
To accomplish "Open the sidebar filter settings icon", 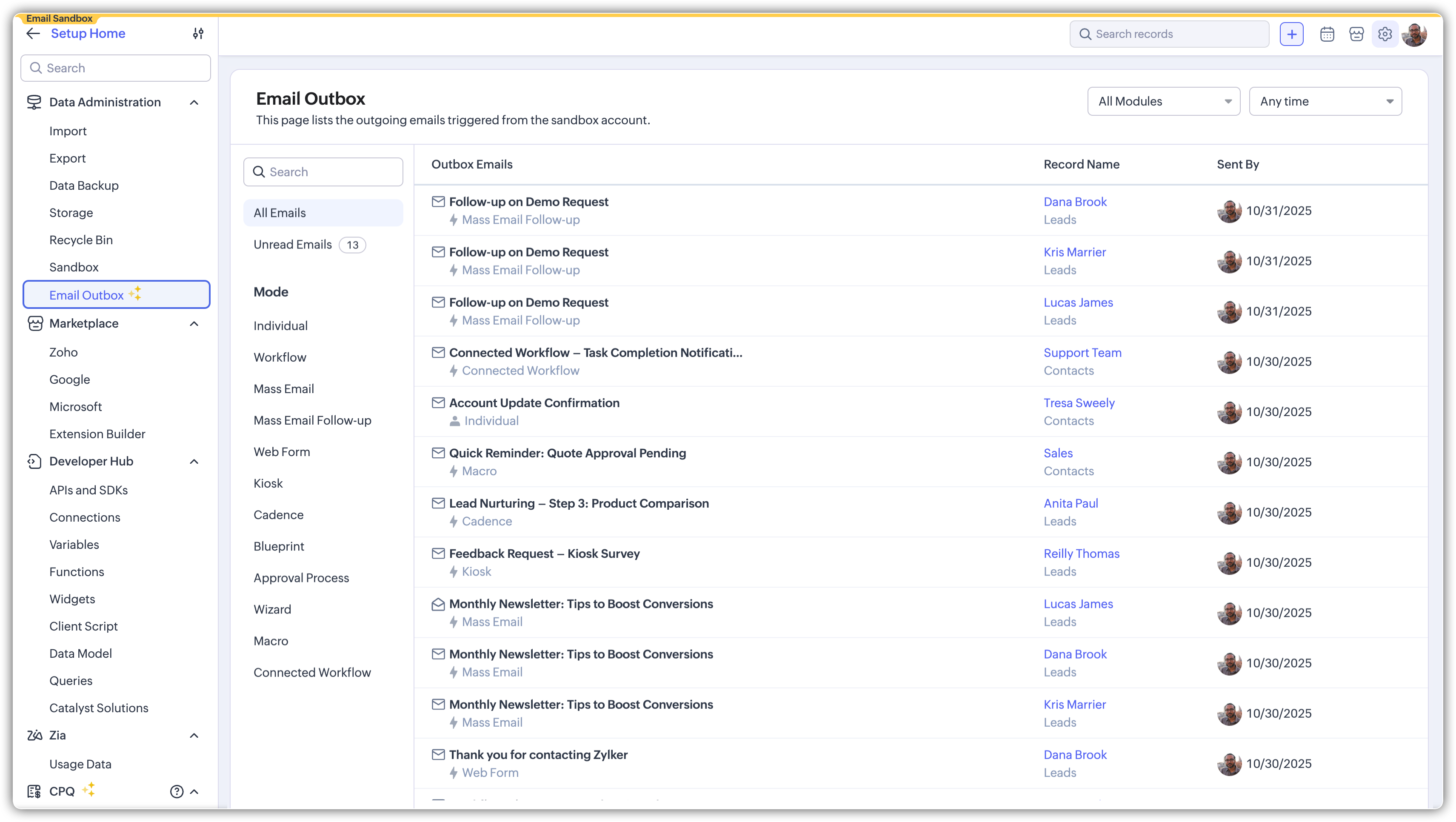I will [198, 33].
